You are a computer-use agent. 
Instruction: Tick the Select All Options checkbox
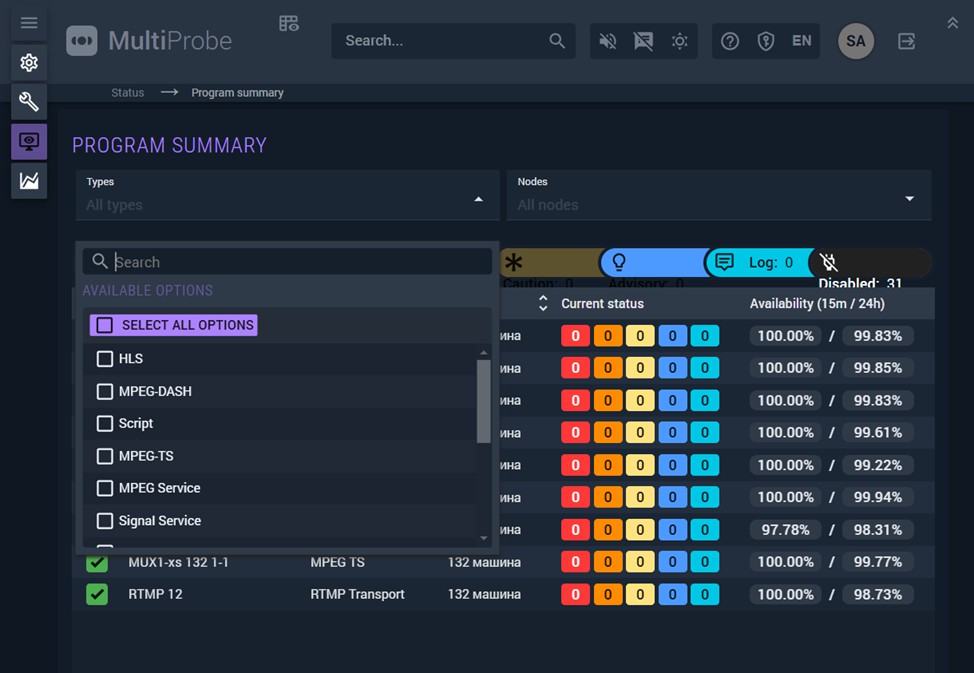coord(105,326)
